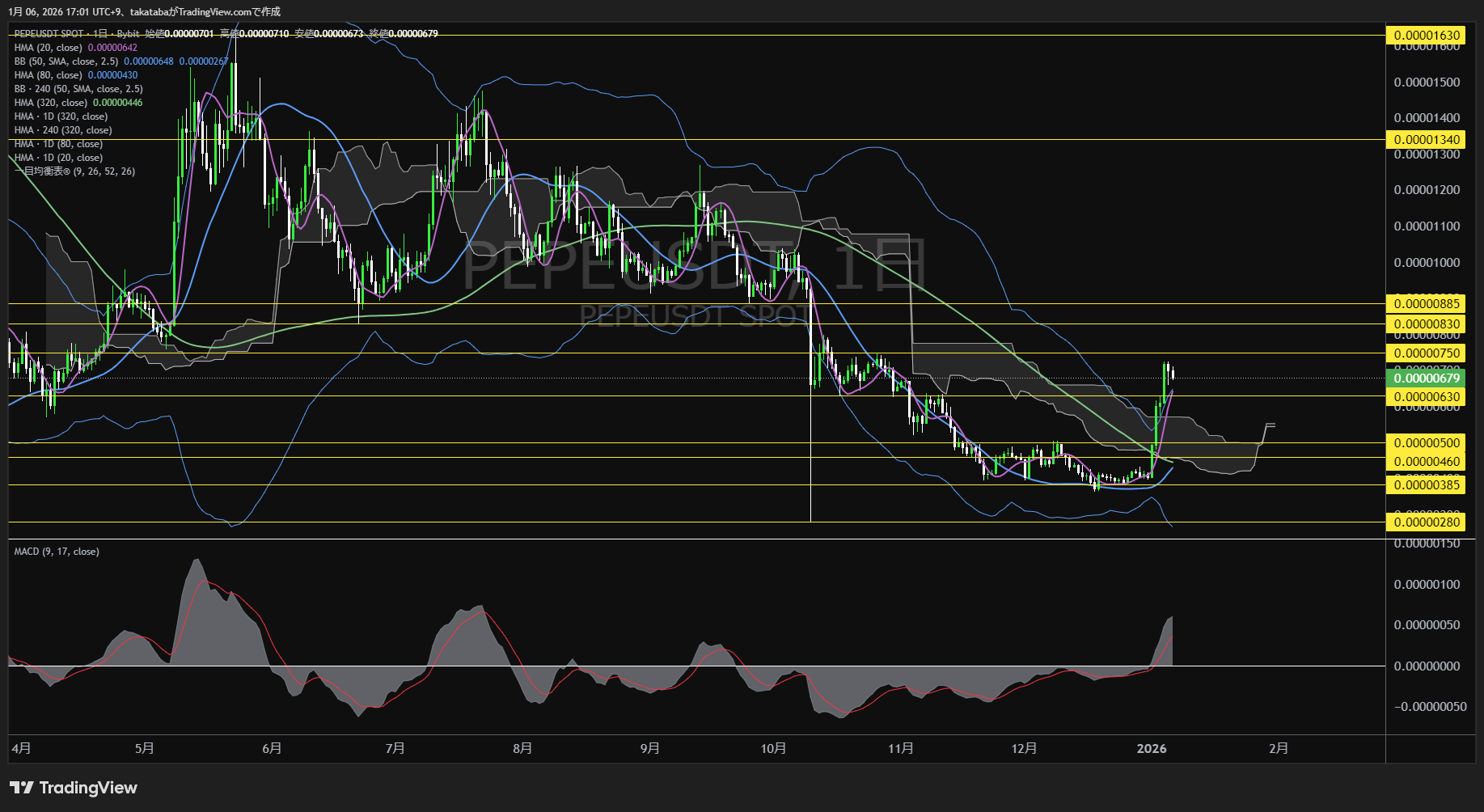Select the 10月 label on time axis

click(x=773, y=749)
